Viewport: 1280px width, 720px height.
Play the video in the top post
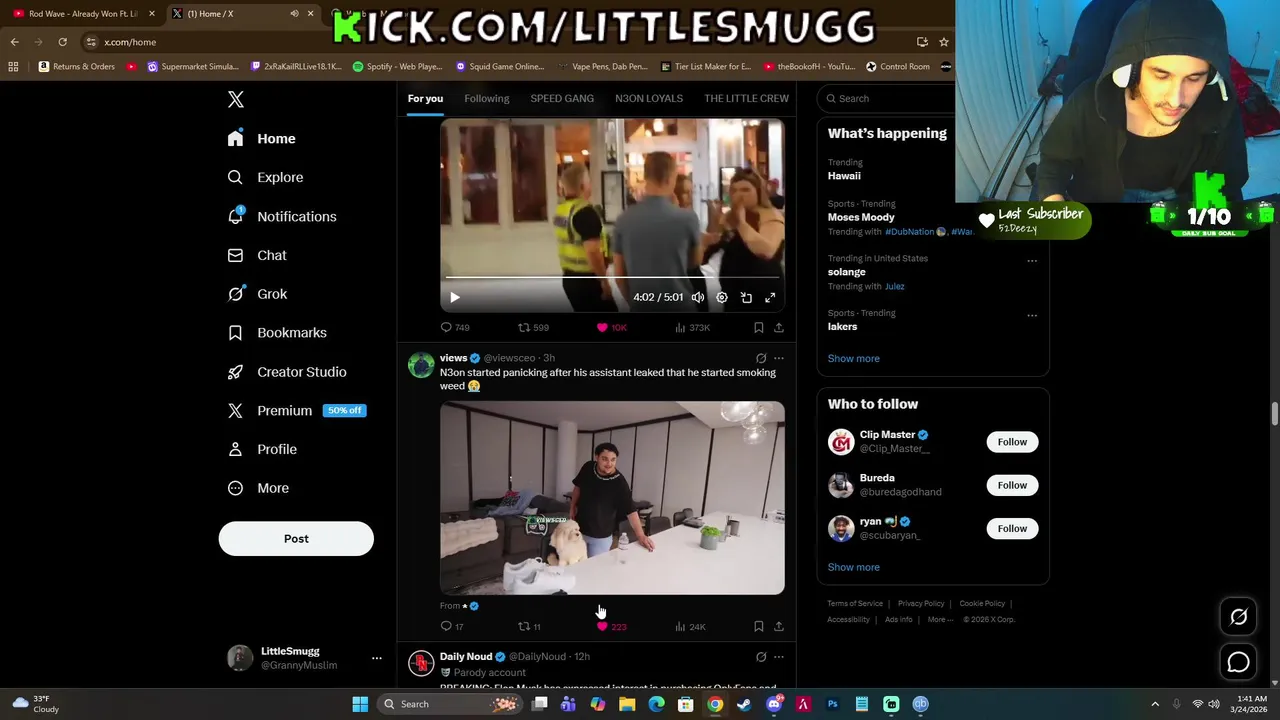(455, 297)
